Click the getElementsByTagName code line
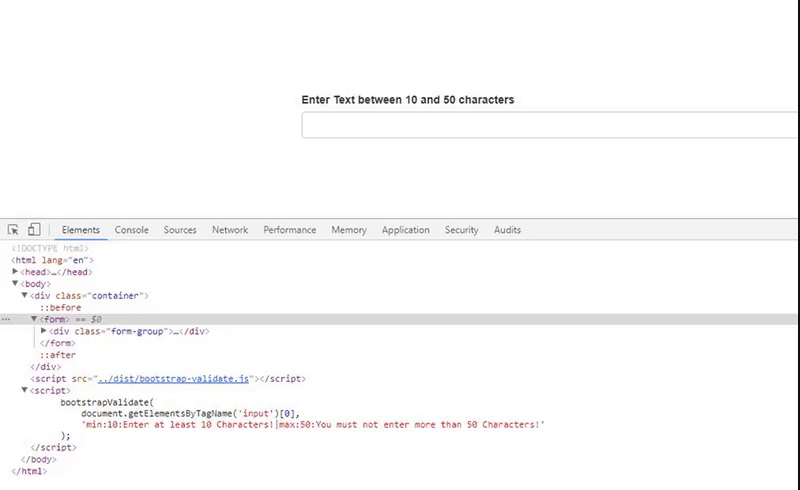 [x=191, y=413]
